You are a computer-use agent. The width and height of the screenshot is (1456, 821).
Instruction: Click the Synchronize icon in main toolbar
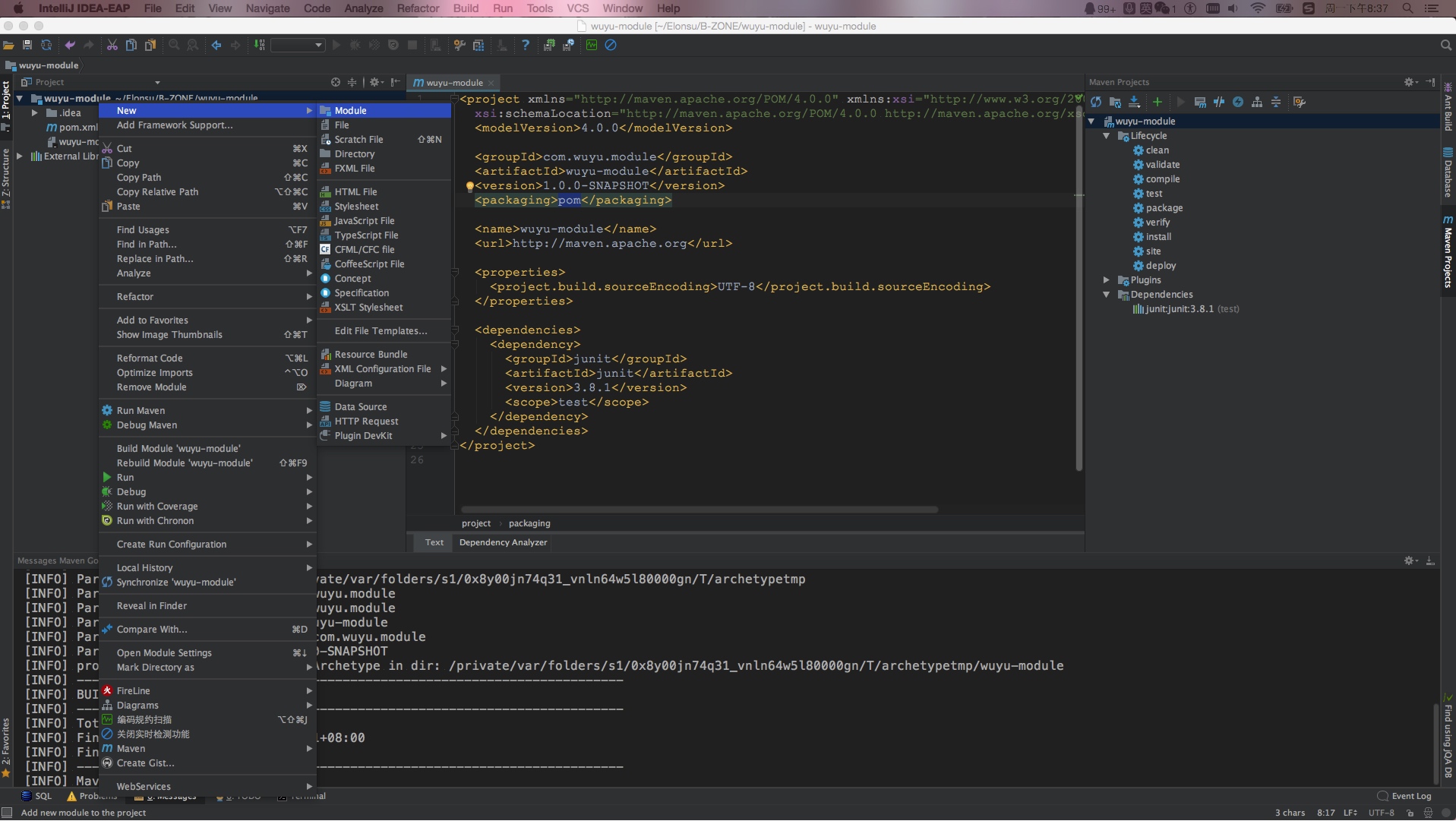(46, 46)
